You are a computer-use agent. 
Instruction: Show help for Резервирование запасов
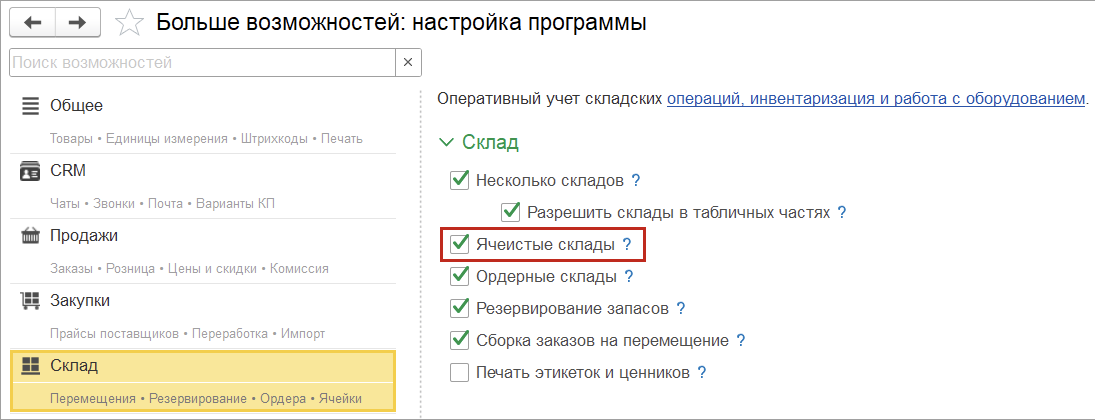pos(681,309)
